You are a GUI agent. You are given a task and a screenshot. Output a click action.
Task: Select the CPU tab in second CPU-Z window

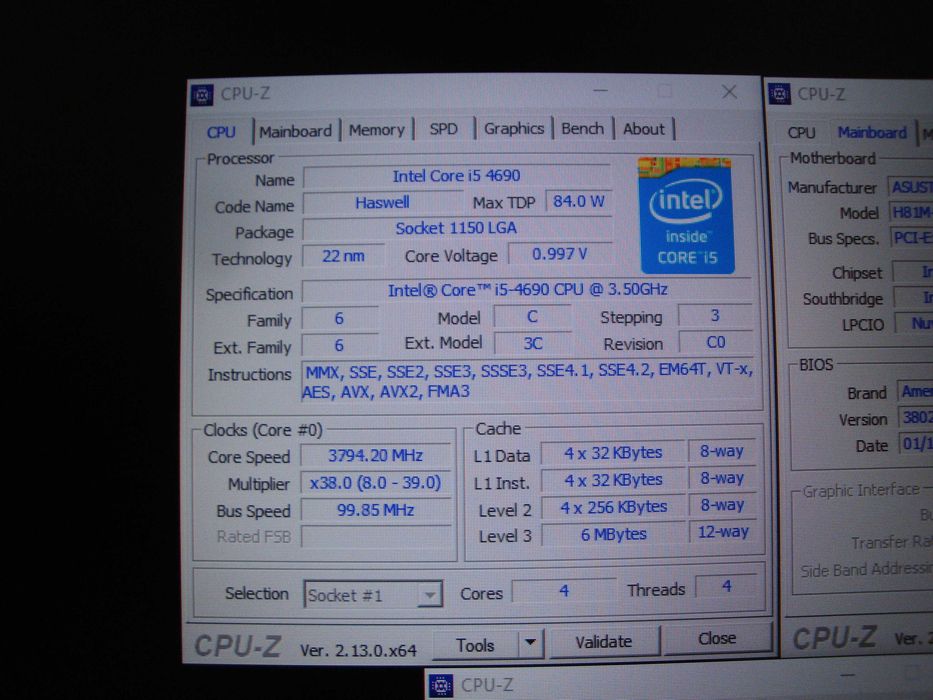click(x=801, y=132)
